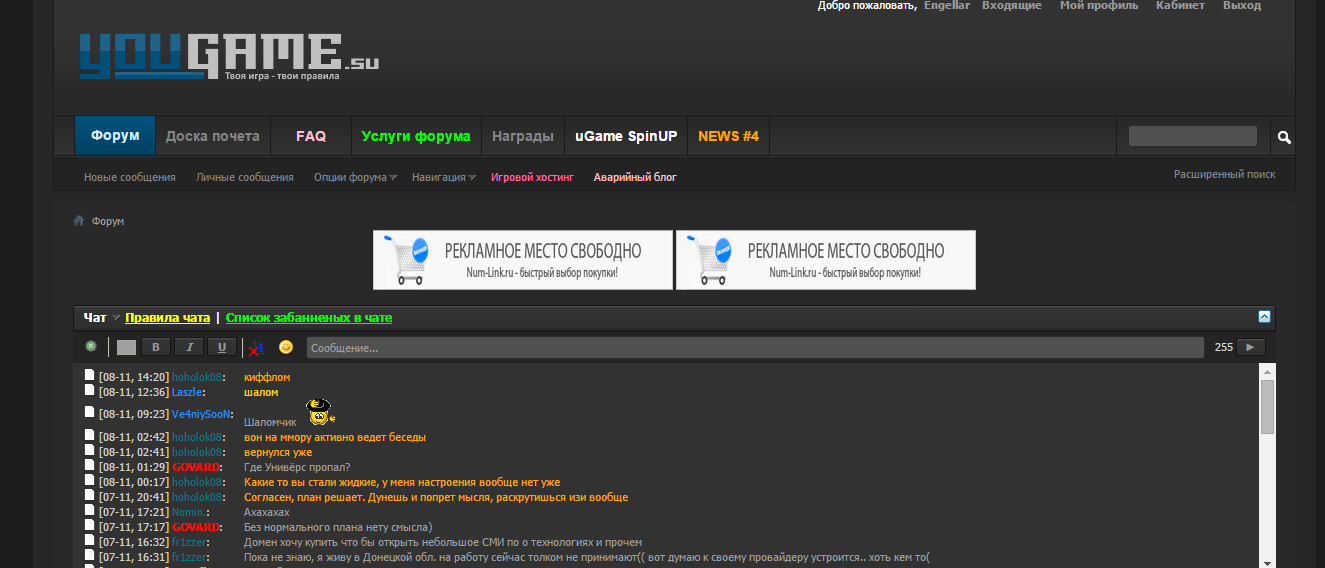The width and height of the screenshot is (1325, 568).
Task: Switch to the Награды tab
Action: [522, 136]
